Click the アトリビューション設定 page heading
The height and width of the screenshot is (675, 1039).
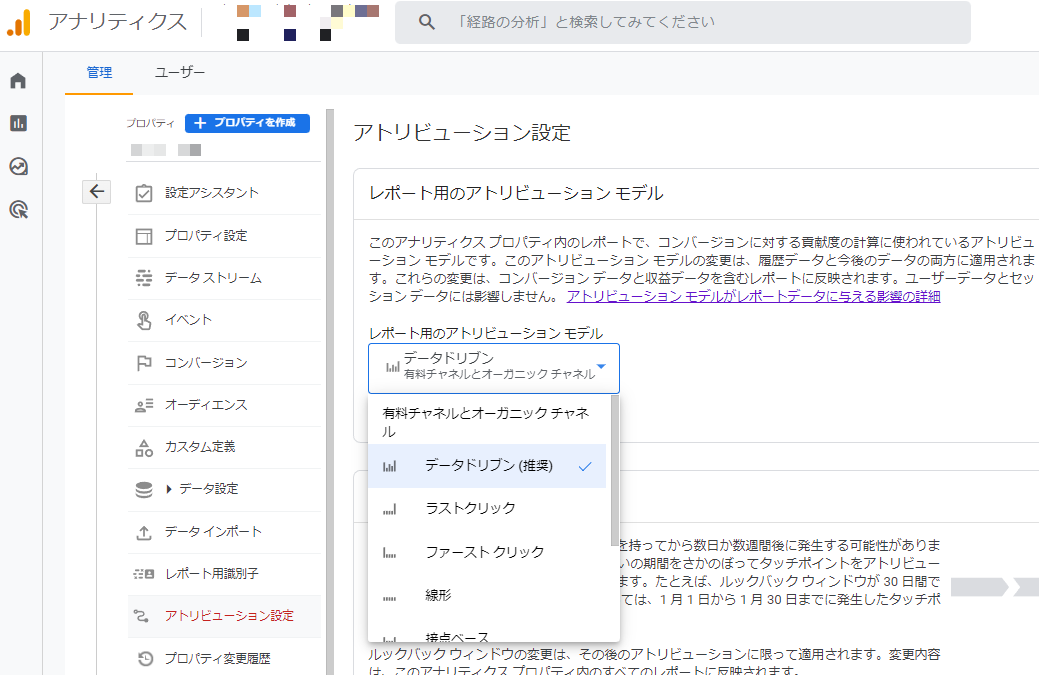(462, 133)
